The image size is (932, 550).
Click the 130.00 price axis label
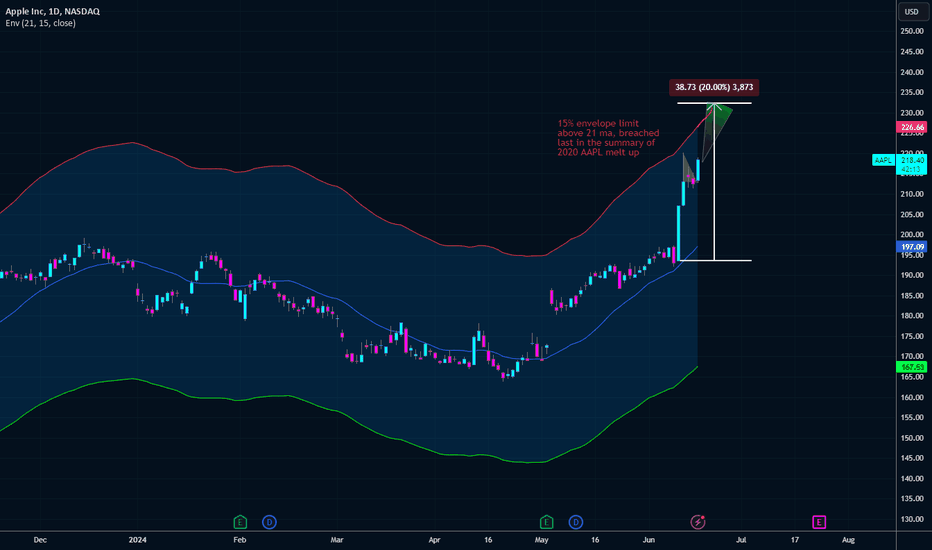[x=912, y=519]
